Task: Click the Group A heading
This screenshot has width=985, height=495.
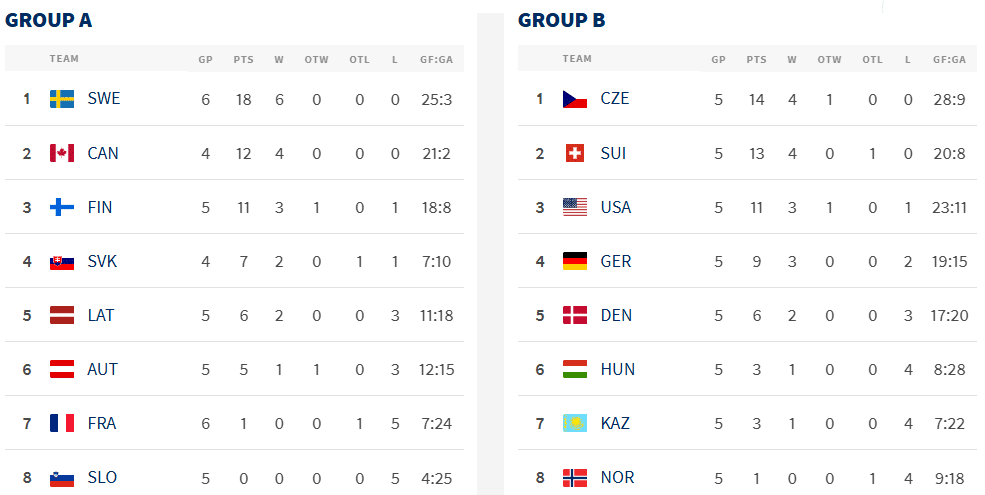Action: [x=48, y=20]
